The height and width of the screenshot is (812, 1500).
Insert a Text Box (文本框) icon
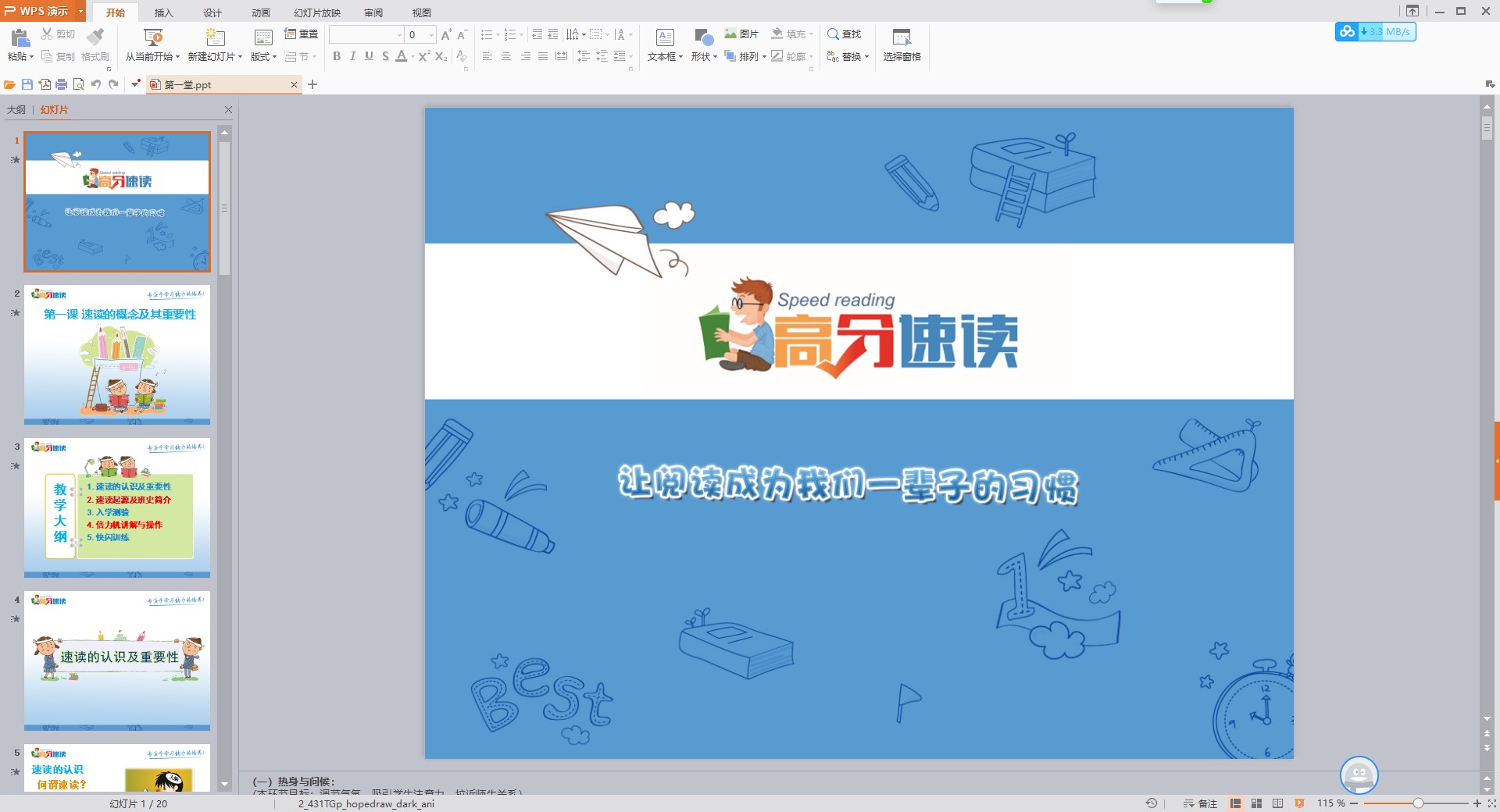pos(665,37)
